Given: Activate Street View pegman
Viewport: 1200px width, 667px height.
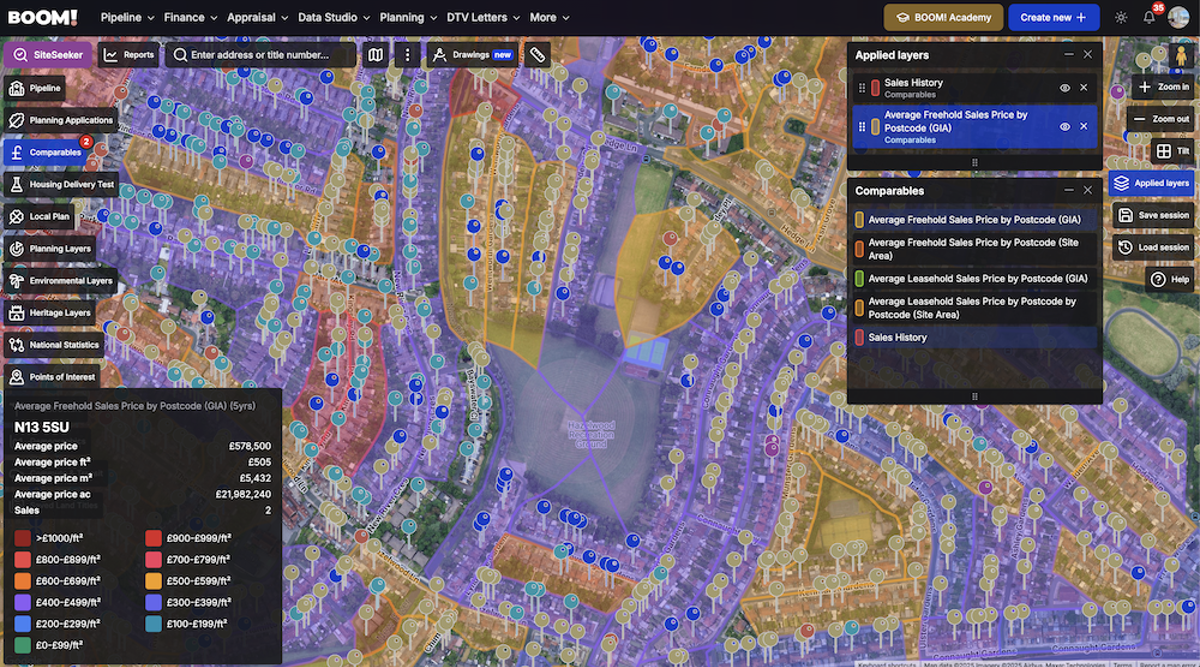Looking at the screenshot, I should 1180,55.
